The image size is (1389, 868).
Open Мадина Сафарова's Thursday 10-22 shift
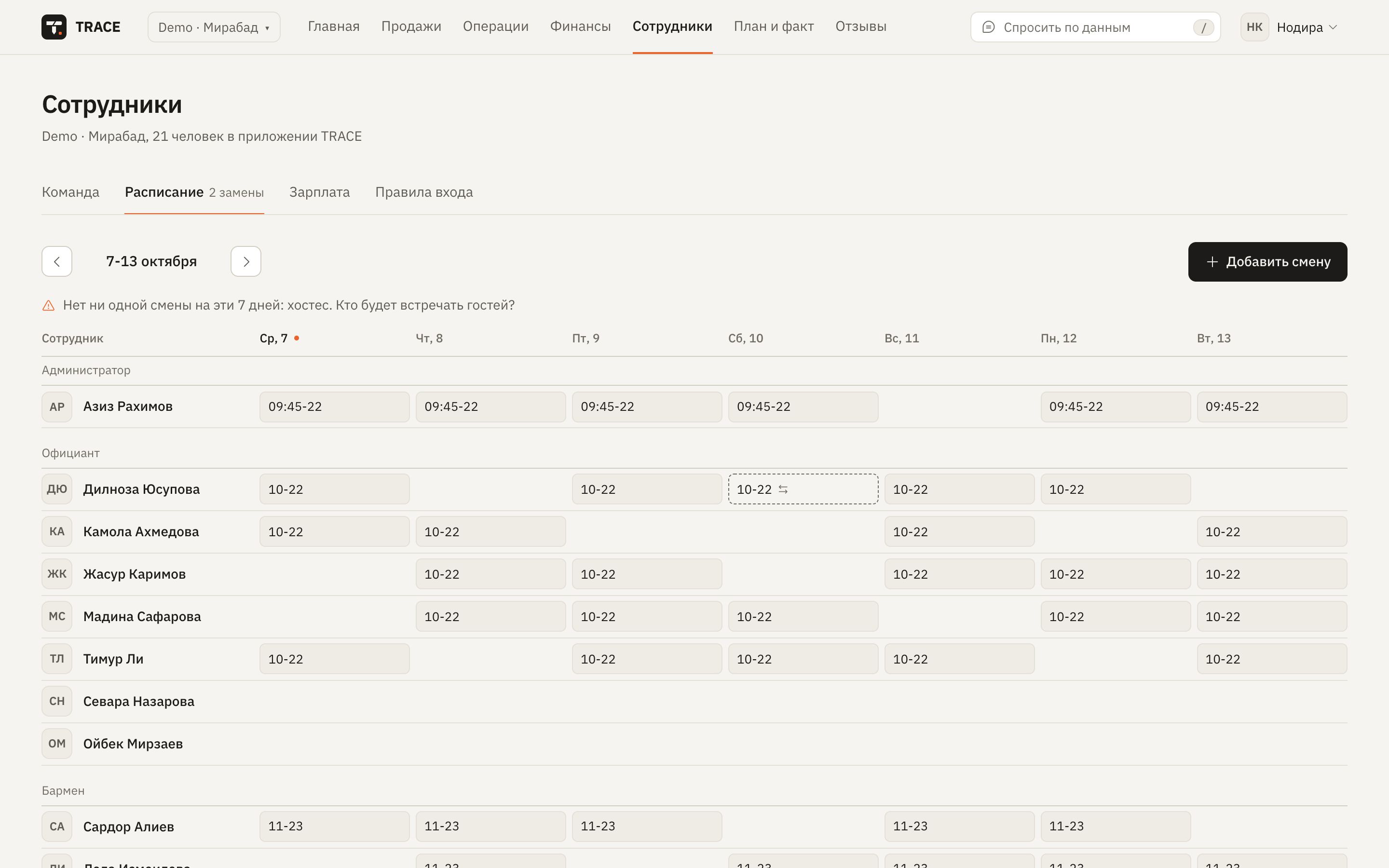[x=491, y=617]
